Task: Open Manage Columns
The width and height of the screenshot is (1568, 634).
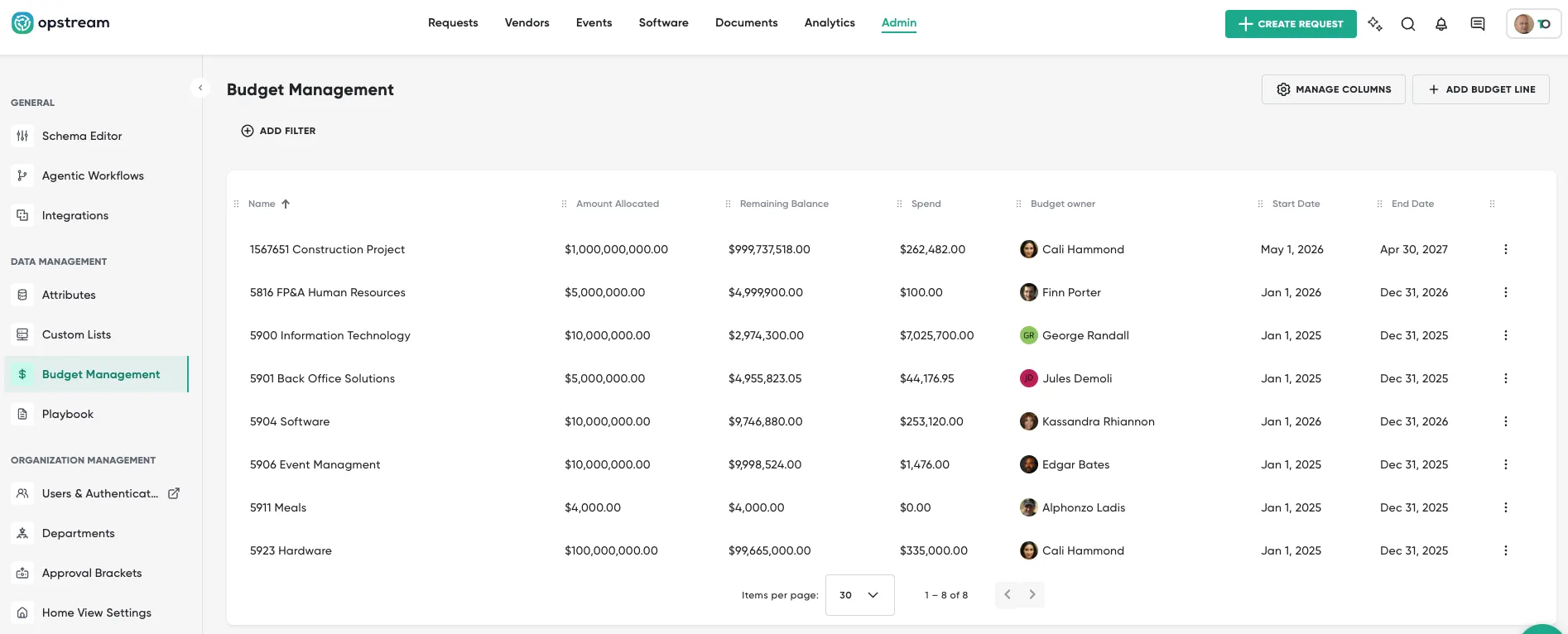Action: click(x=1334, y=89)
